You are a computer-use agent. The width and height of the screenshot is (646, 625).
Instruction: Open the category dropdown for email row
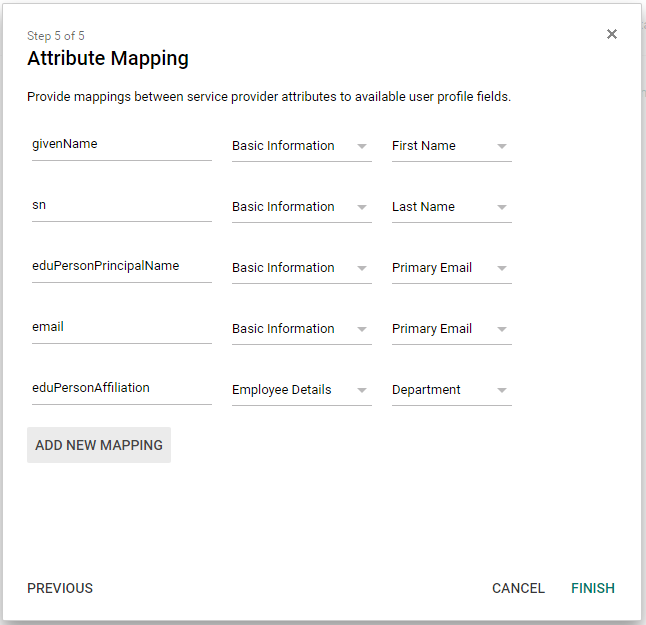(301, 329)
